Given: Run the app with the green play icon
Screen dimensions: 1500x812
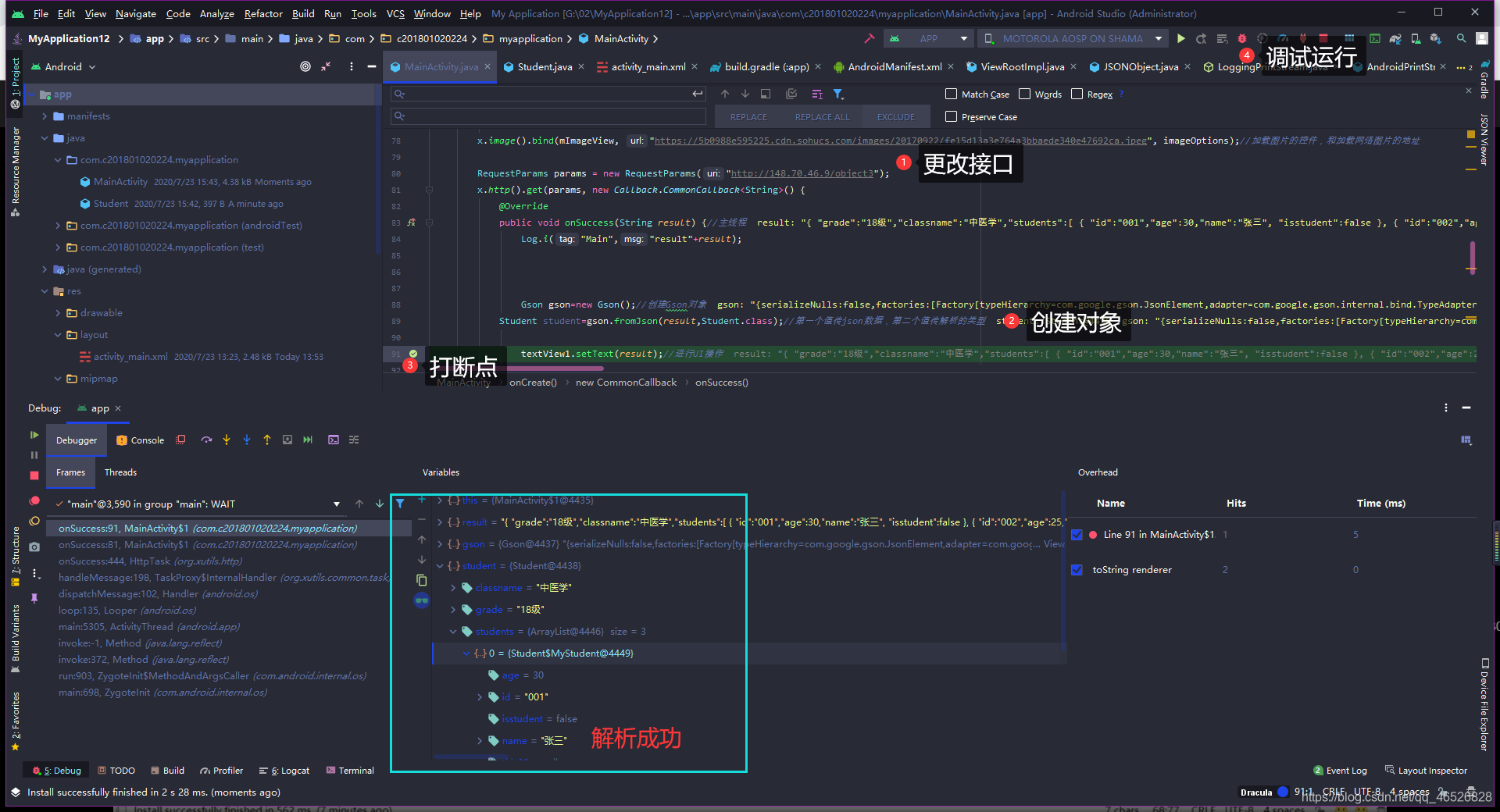Looking at the screenshot, I should point(1181,38).
